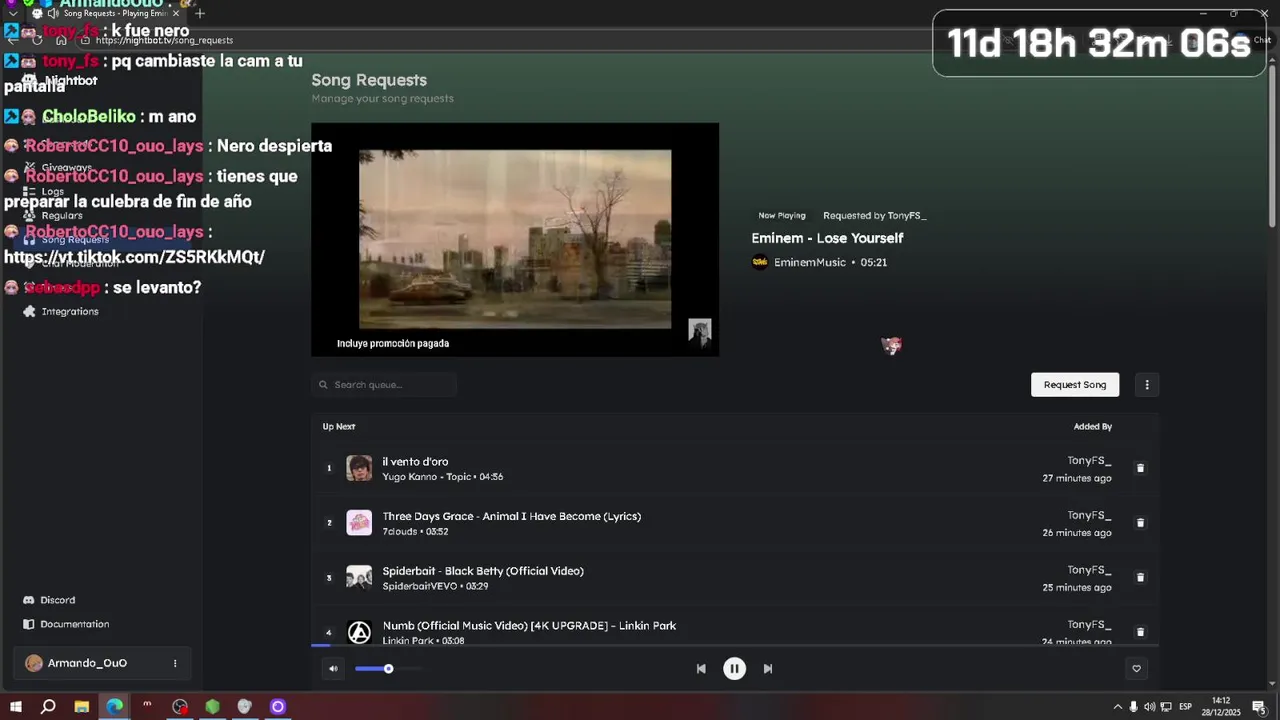Click the EminemMusic channel avatar

[760, 262]
